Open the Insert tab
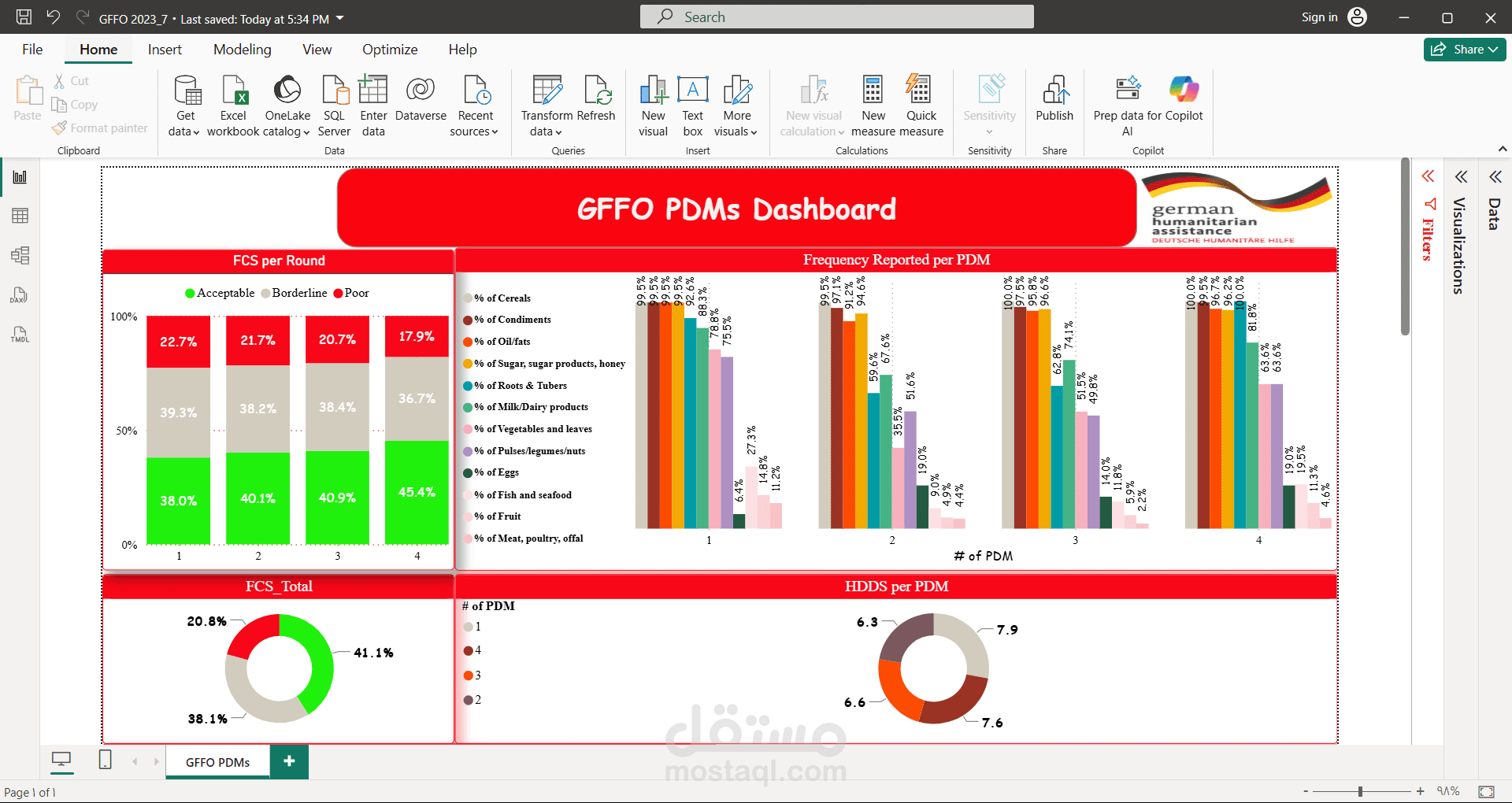The image size is (1512, 803). (165, 50)
